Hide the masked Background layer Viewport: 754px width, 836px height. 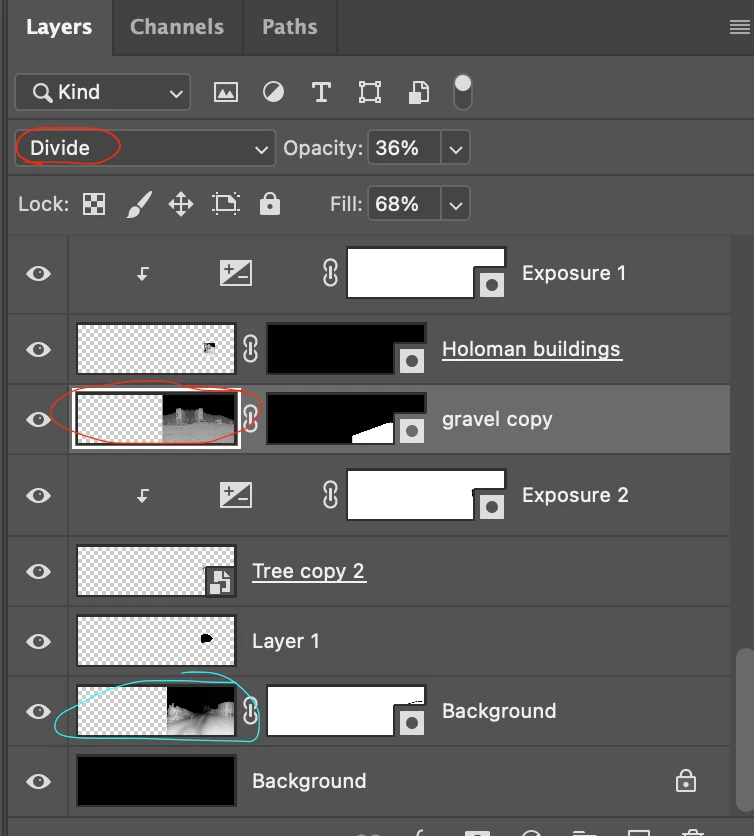(38, 711)
